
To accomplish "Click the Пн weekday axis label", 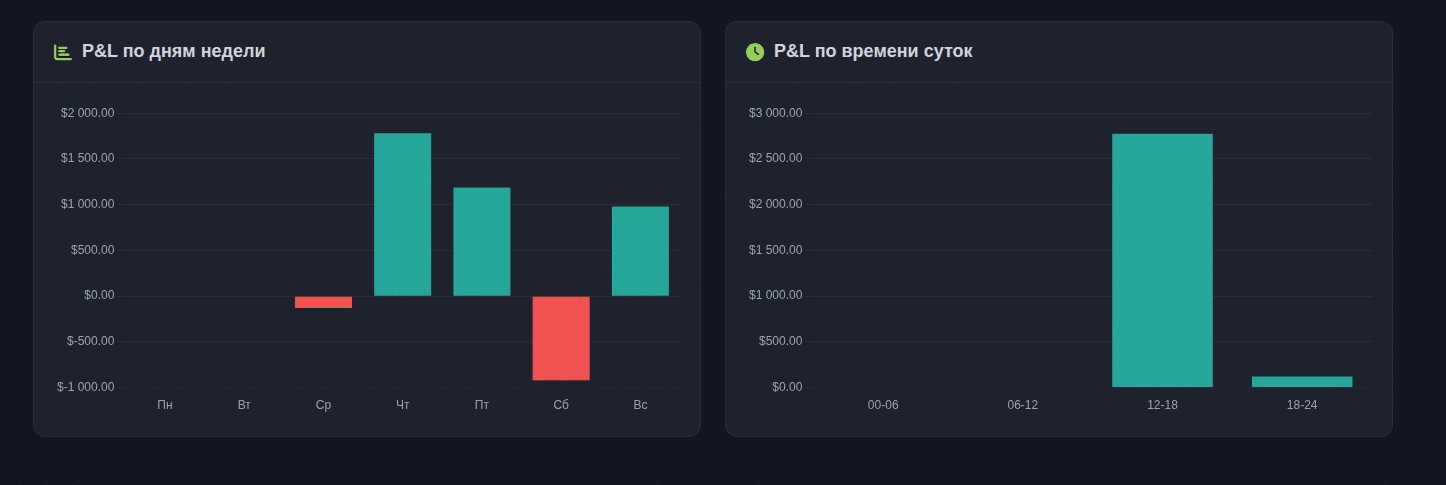I will [165, 405].
